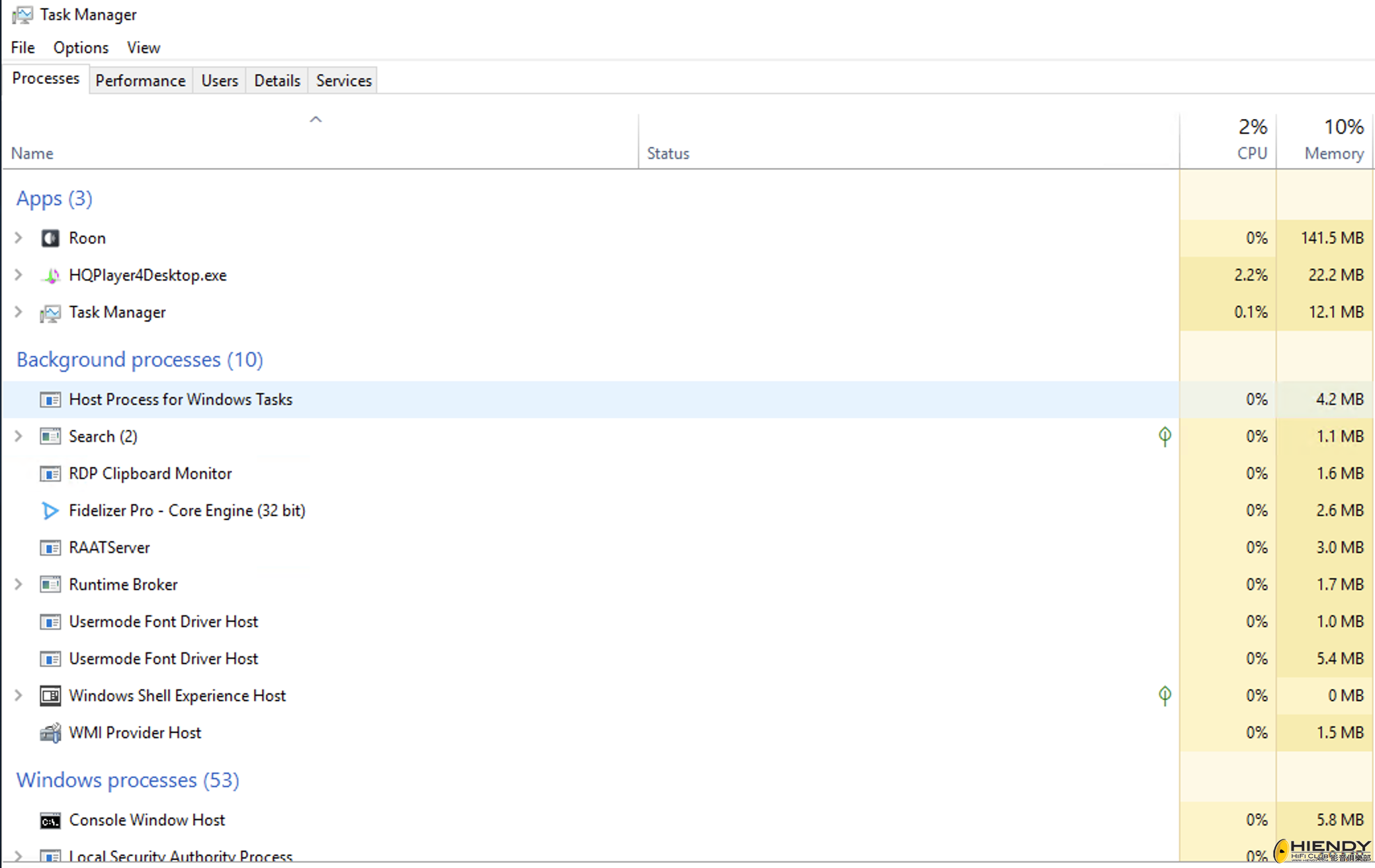Viewport: 1375px width, 868px height.
Task: Click the Fidelizer Pro Core Engine icon
Action: (x=50, y=510)
